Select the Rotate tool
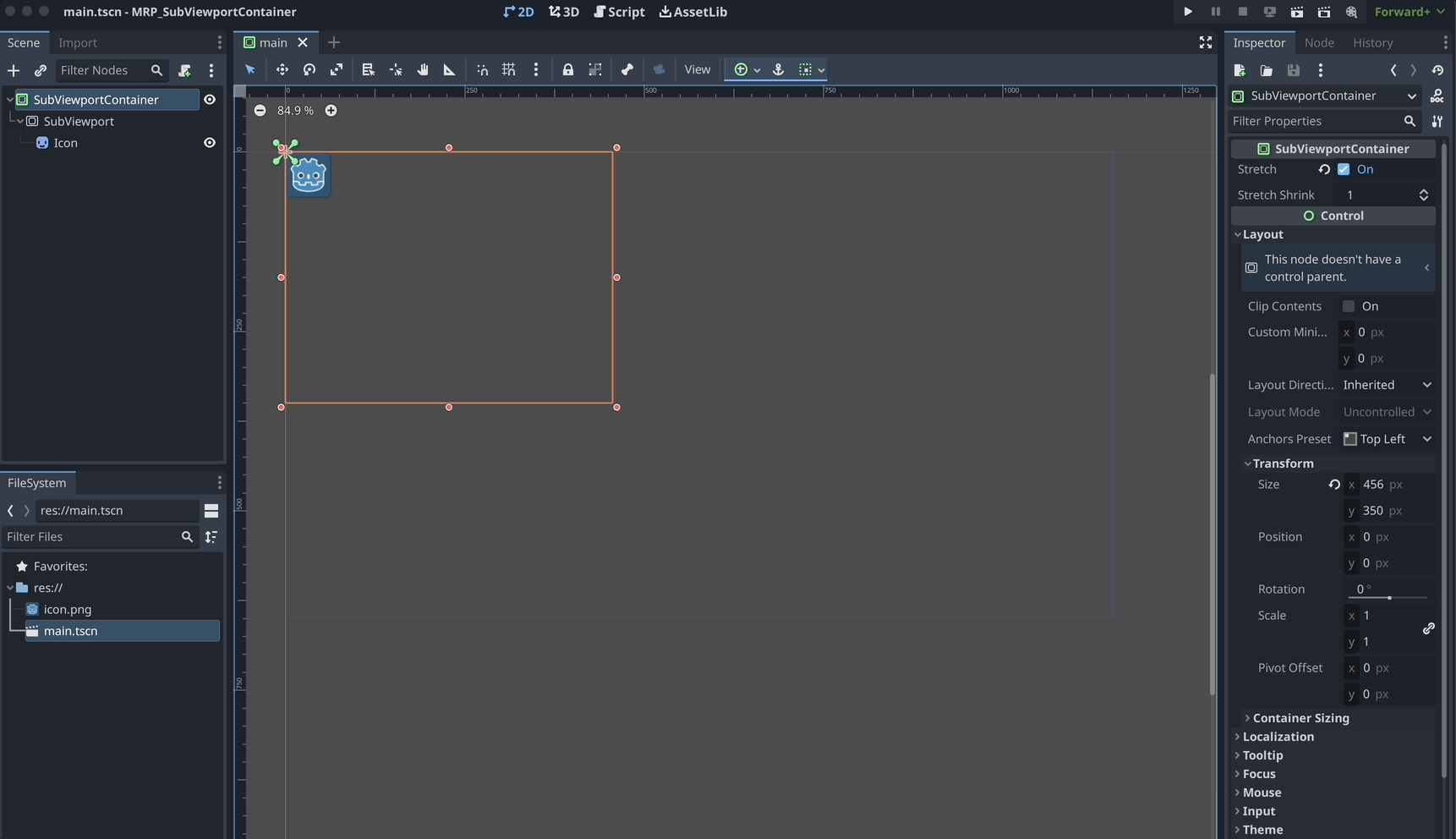The image size is (1456, 839). [x=309, y=70]
